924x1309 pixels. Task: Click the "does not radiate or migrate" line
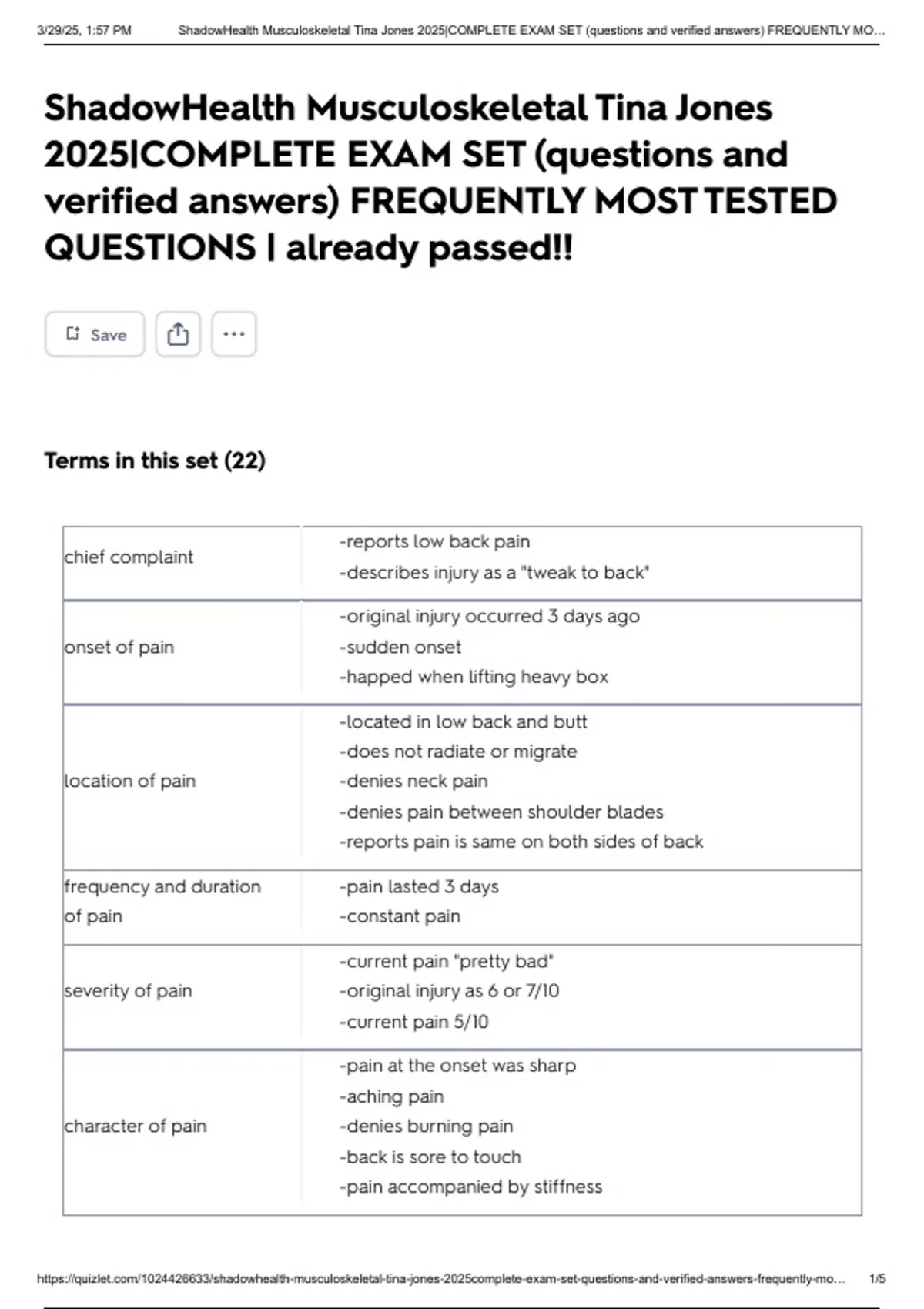(458, 751)
